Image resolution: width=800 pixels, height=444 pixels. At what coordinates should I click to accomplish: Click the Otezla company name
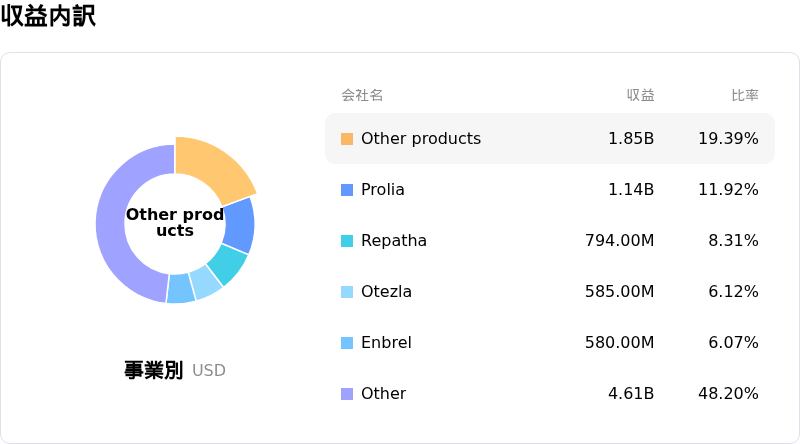coord(386,292)
